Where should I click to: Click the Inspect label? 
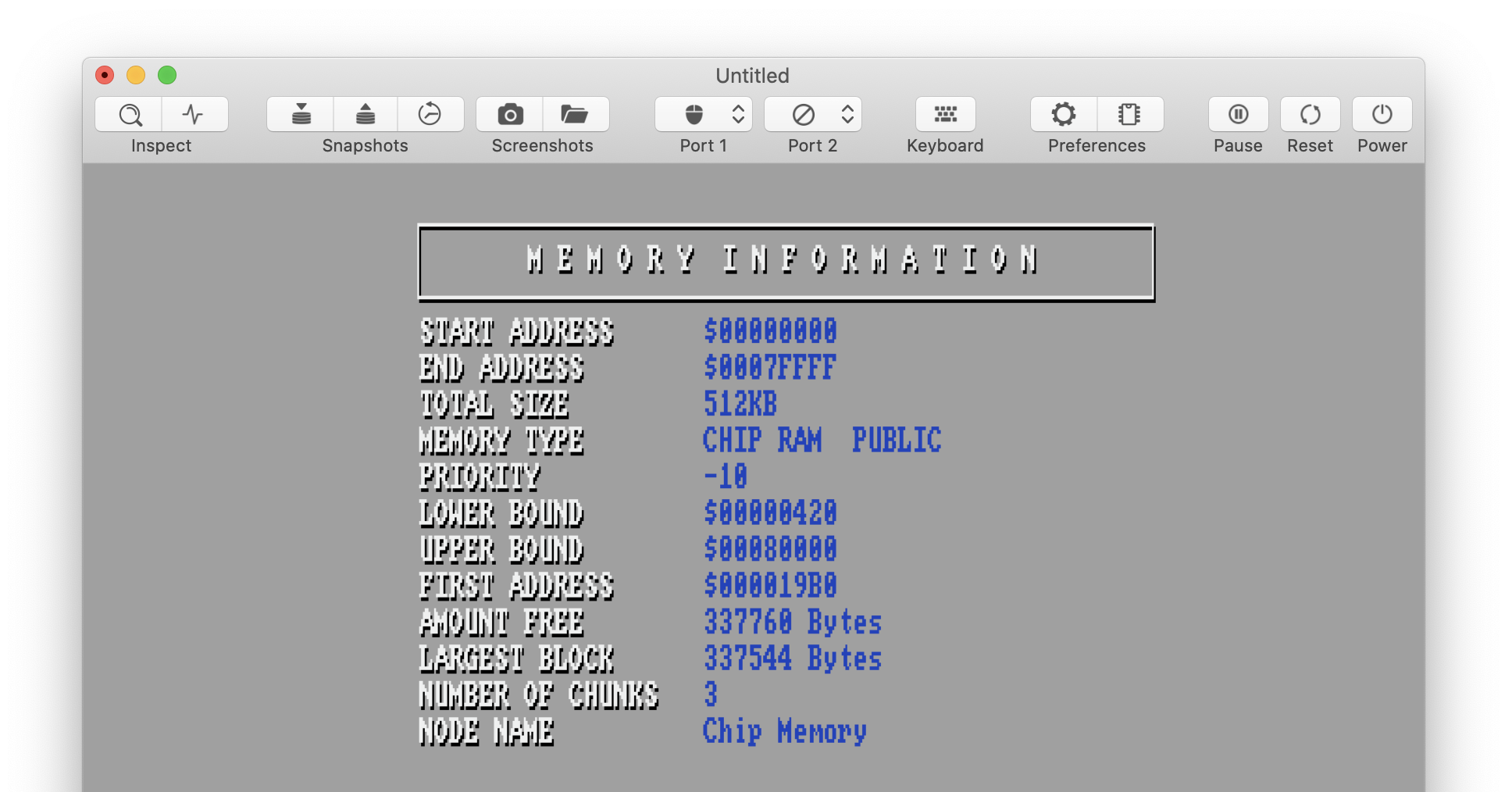click(x=161, y=146)
